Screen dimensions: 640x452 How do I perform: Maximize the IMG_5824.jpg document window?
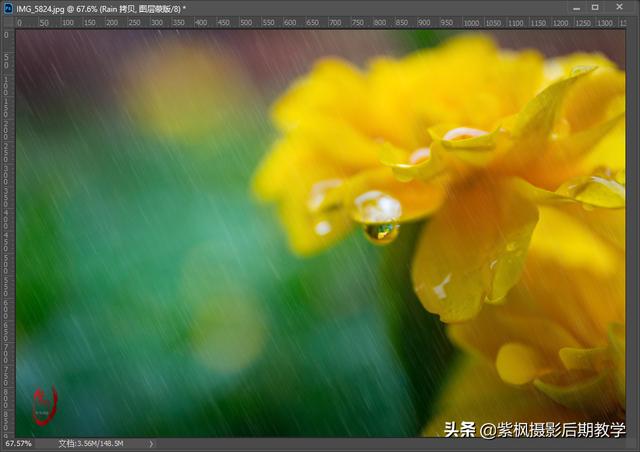click(595, 7)
